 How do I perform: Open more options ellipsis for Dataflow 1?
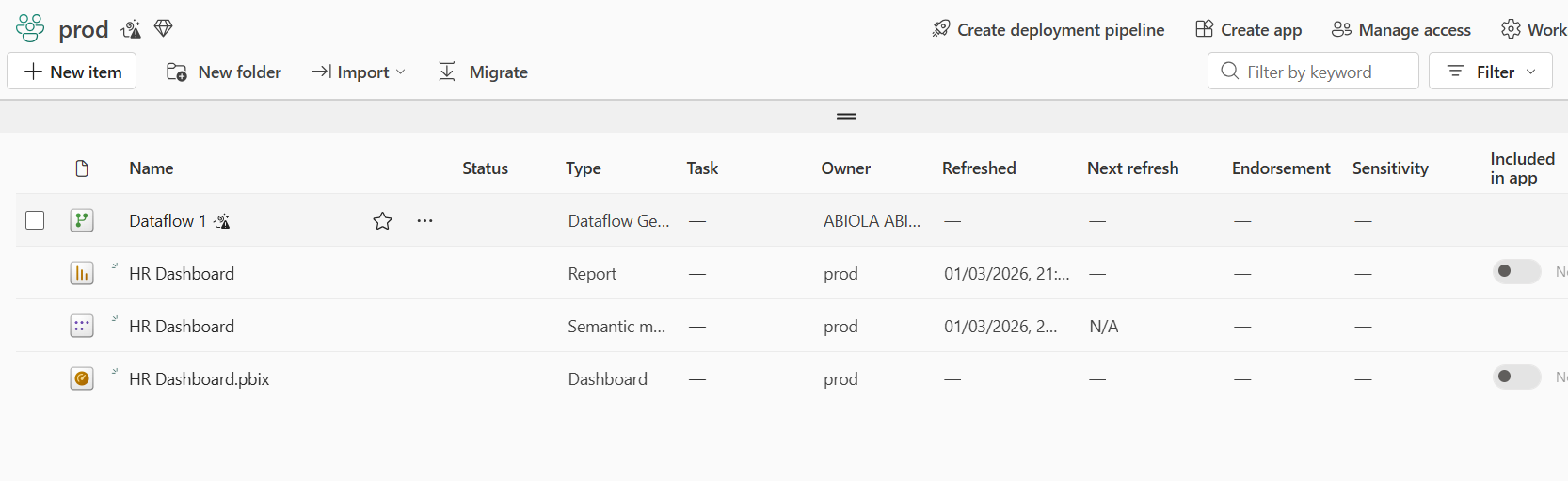click(425, 221)
